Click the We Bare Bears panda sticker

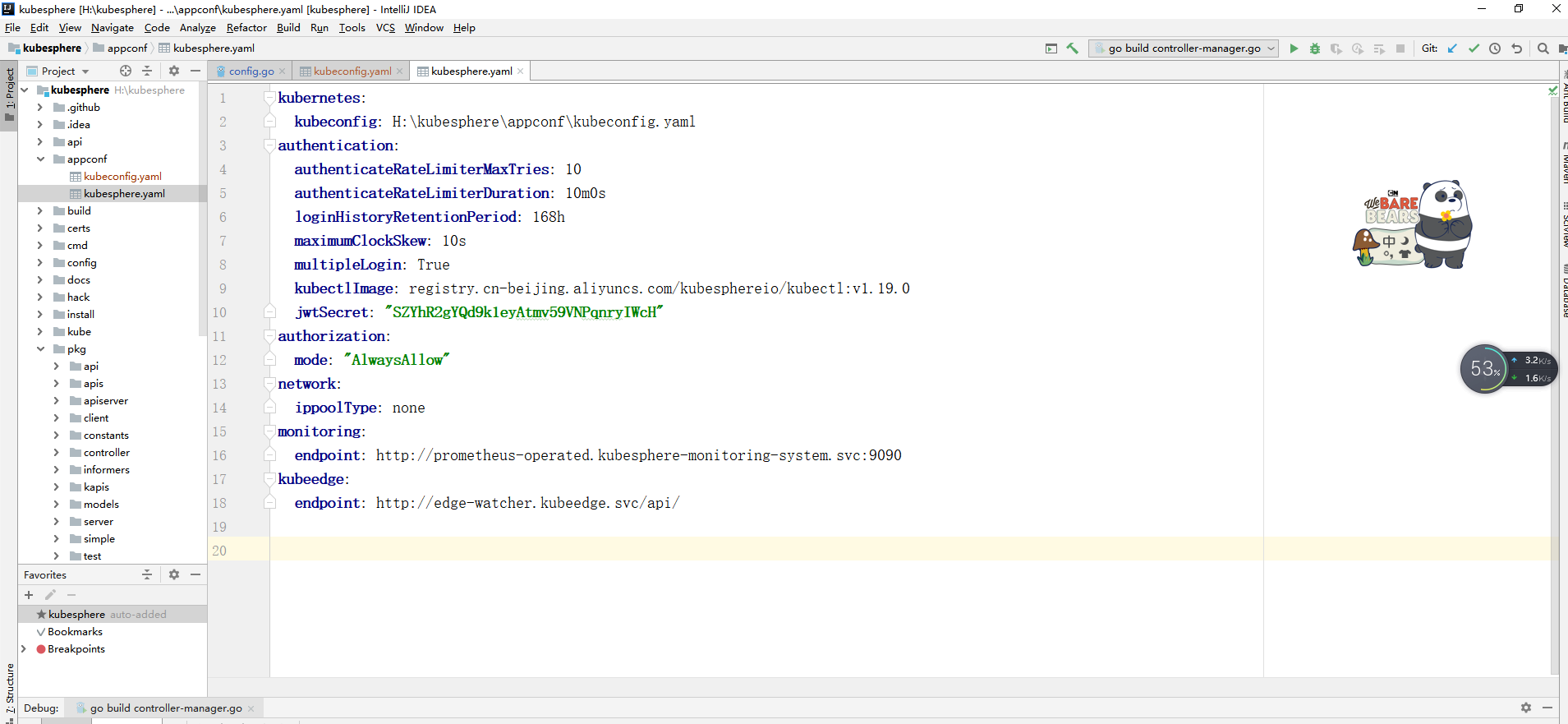(x=1413, y=224)
